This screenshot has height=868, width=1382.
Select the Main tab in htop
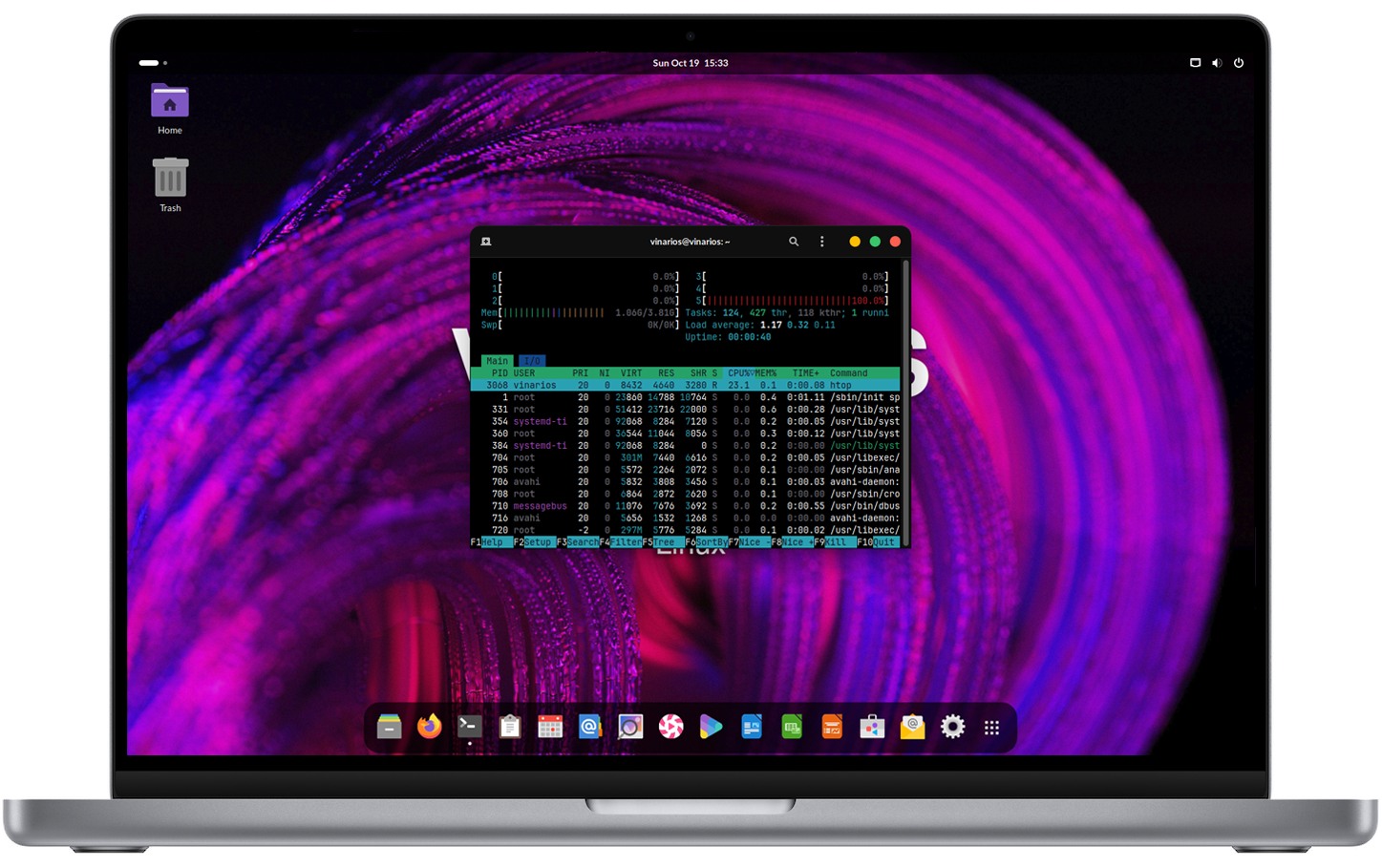[x=498, y=360]
